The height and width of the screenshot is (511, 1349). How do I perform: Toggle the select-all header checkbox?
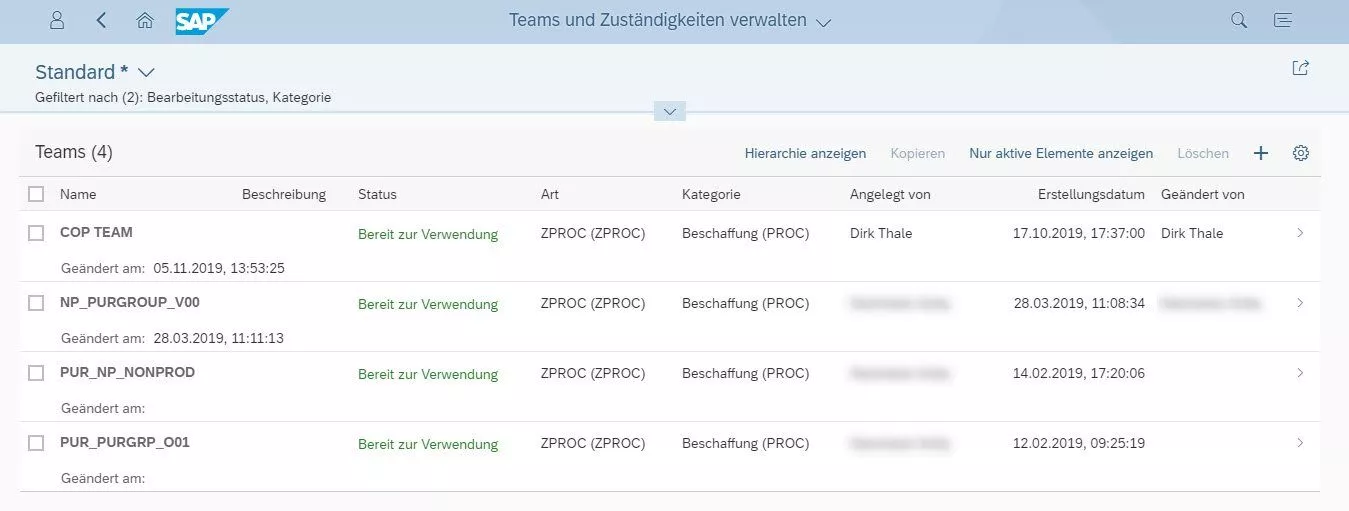point(36,194)
